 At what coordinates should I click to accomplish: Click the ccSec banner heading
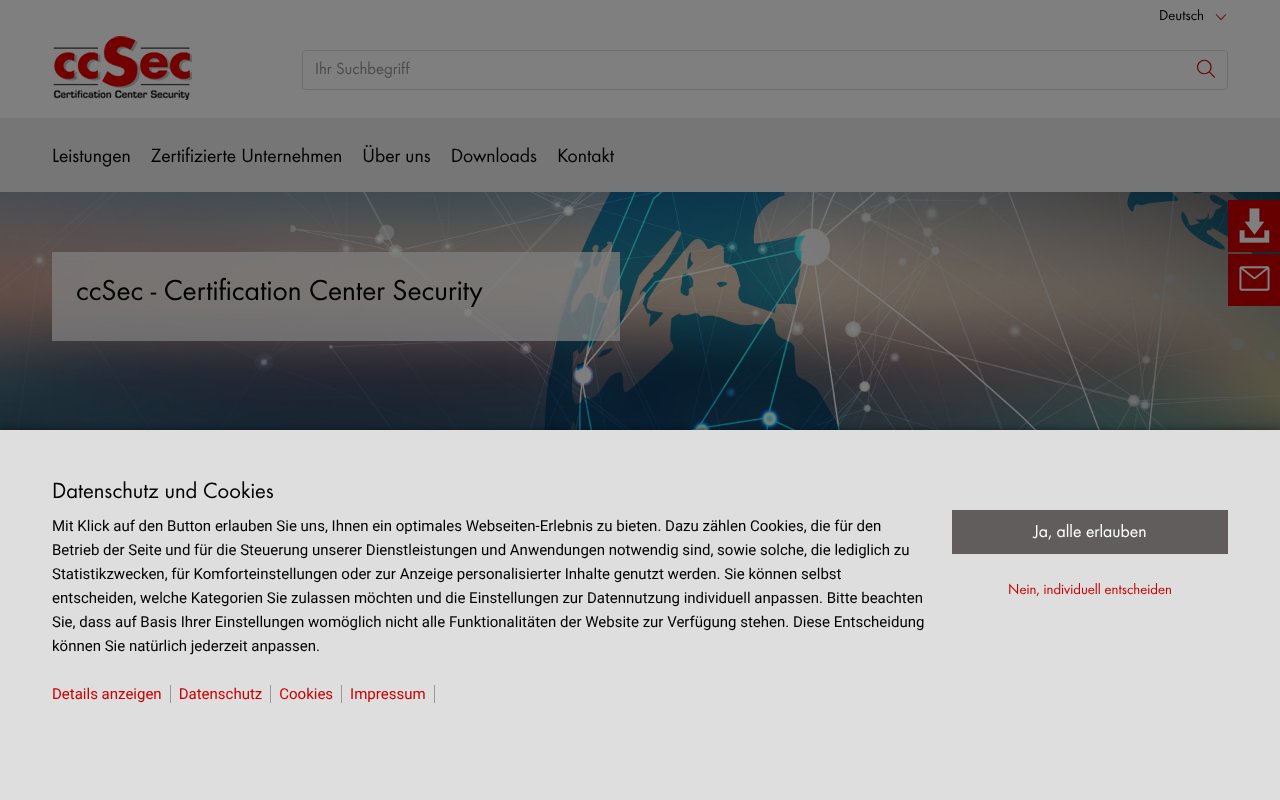click(279, 292)
